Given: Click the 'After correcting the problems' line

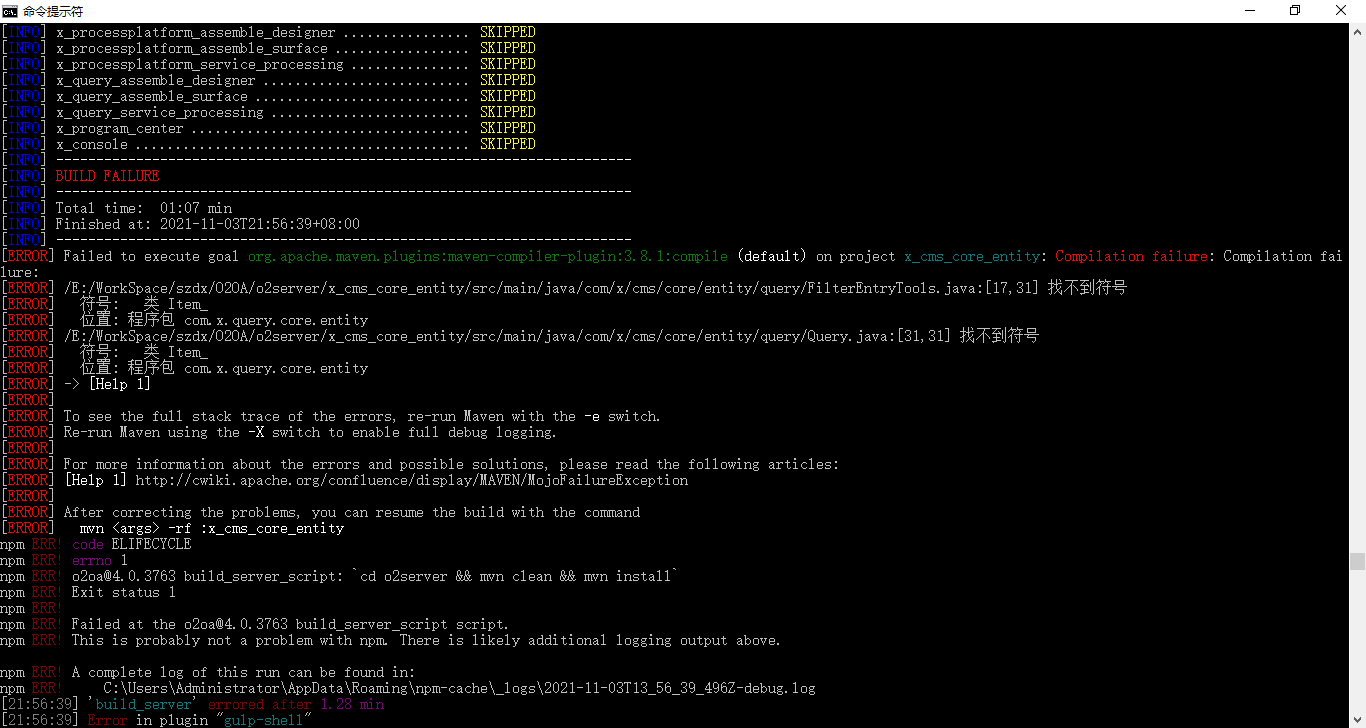Looking at the screenshot, I should pyautogui.click(x=352, y=512).
